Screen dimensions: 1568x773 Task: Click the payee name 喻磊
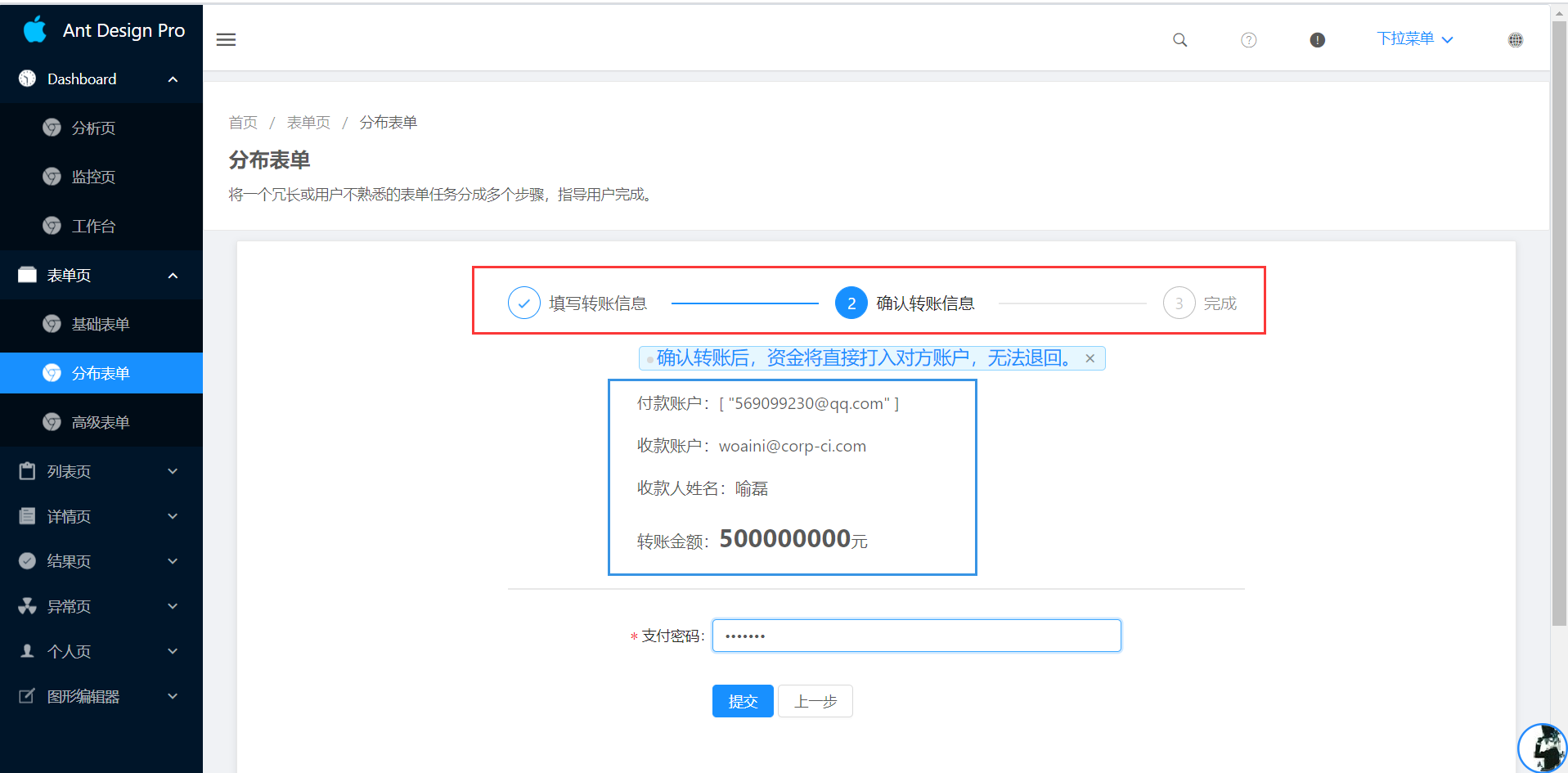pyautogui.click(x=751, y=488)
